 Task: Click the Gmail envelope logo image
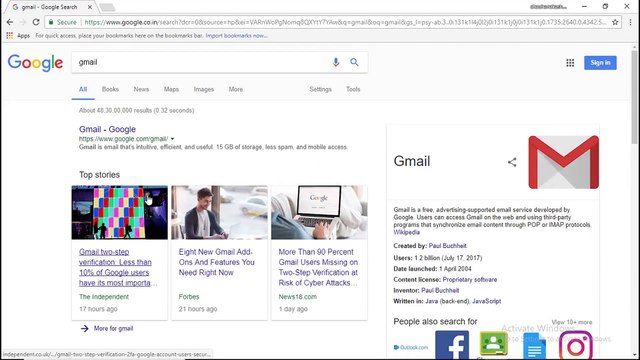click(x=564, y=162)
